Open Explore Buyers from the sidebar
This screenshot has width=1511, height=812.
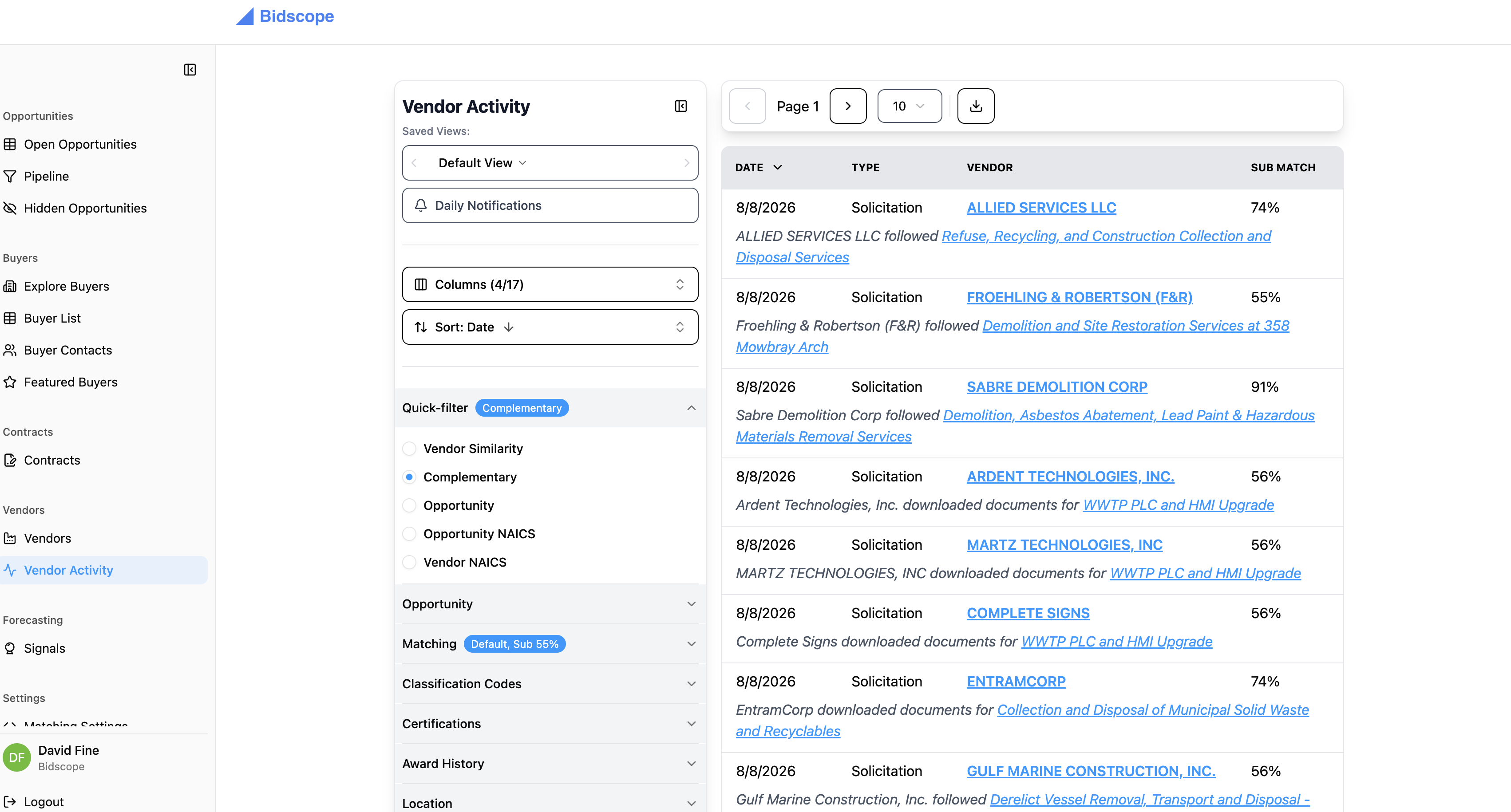66,286
